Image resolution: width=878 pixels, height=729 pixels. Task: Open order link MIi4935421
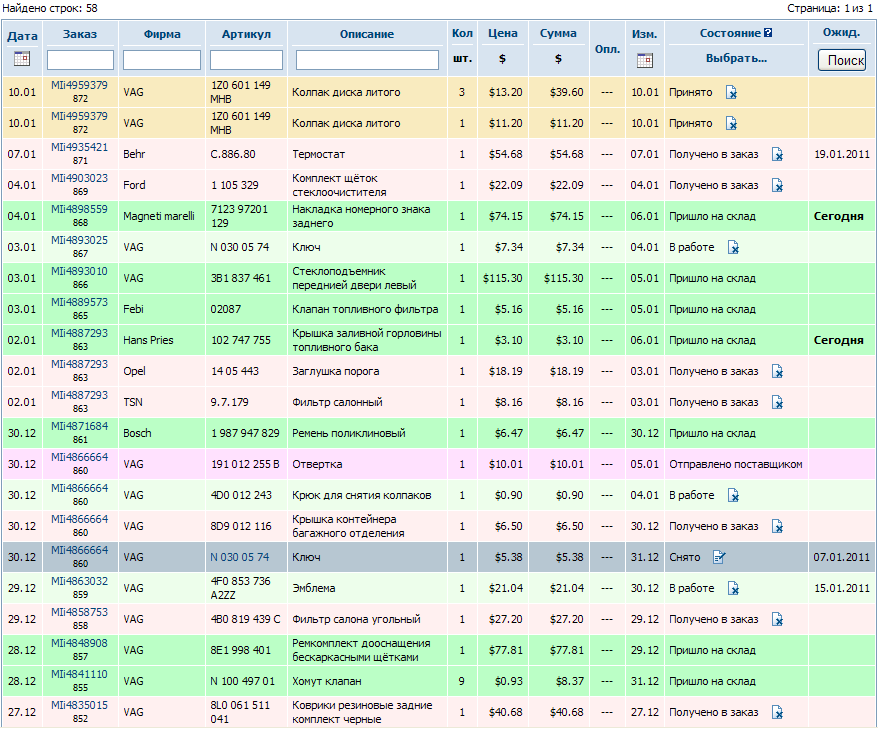point(79,148)
